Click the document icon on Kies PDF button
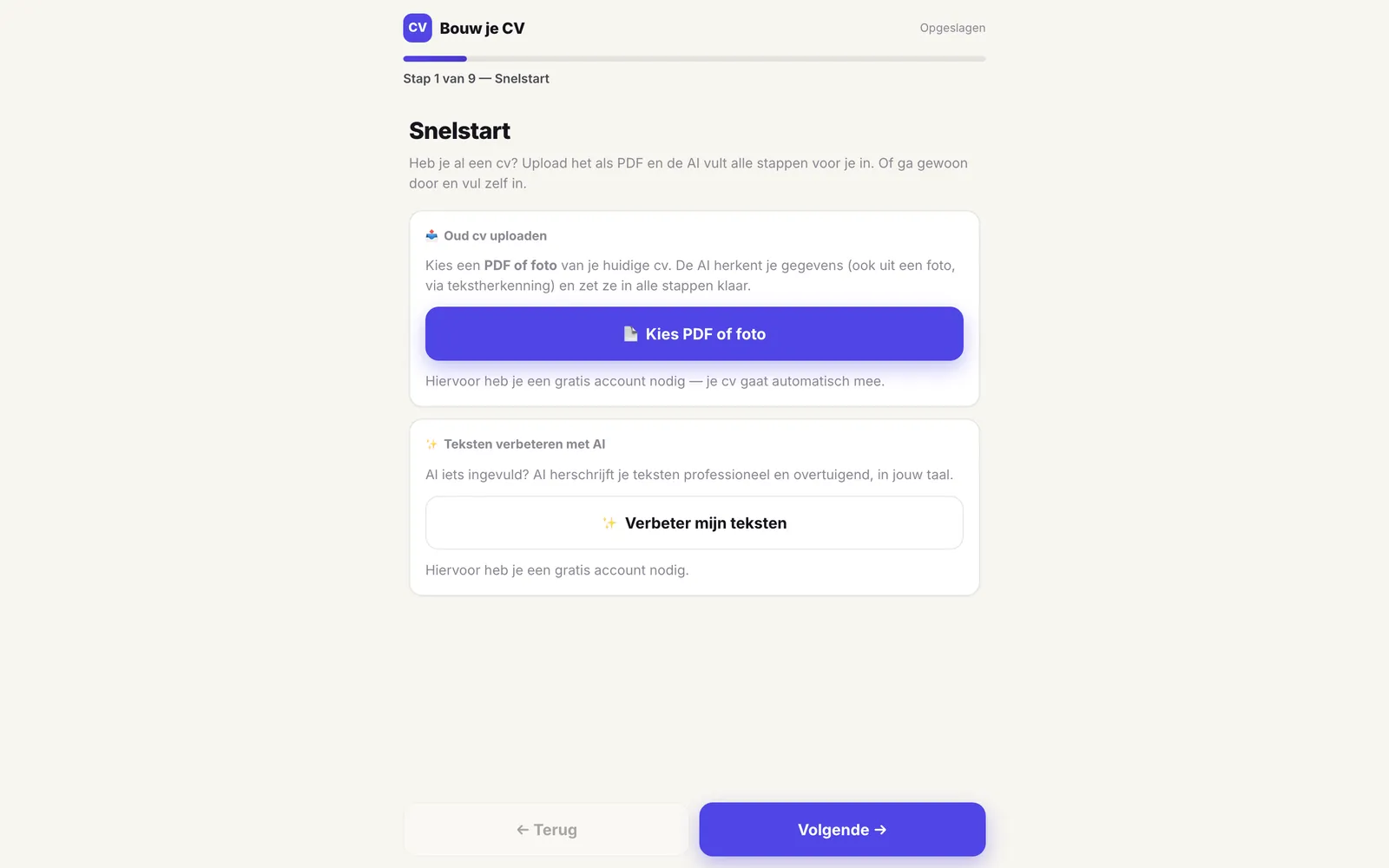 click(x=631, y=334)
